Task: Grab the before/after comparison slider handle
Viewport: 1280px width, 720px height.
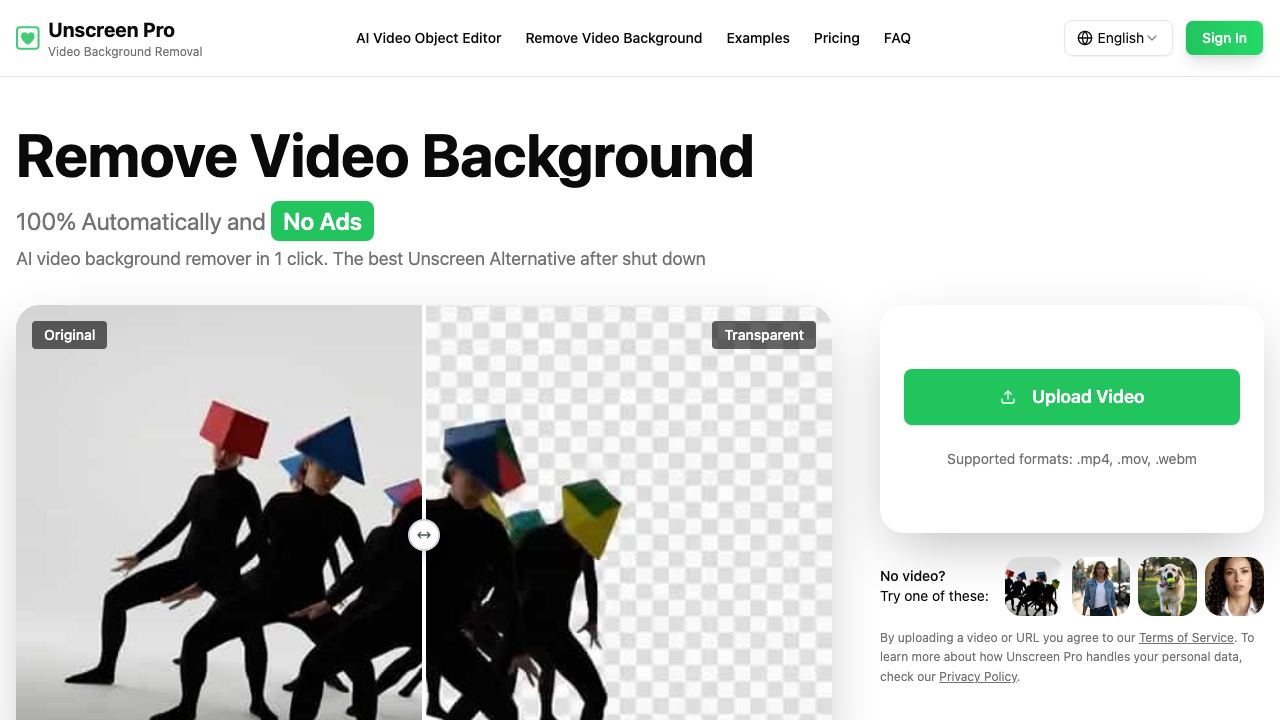Action: [424, 535]
